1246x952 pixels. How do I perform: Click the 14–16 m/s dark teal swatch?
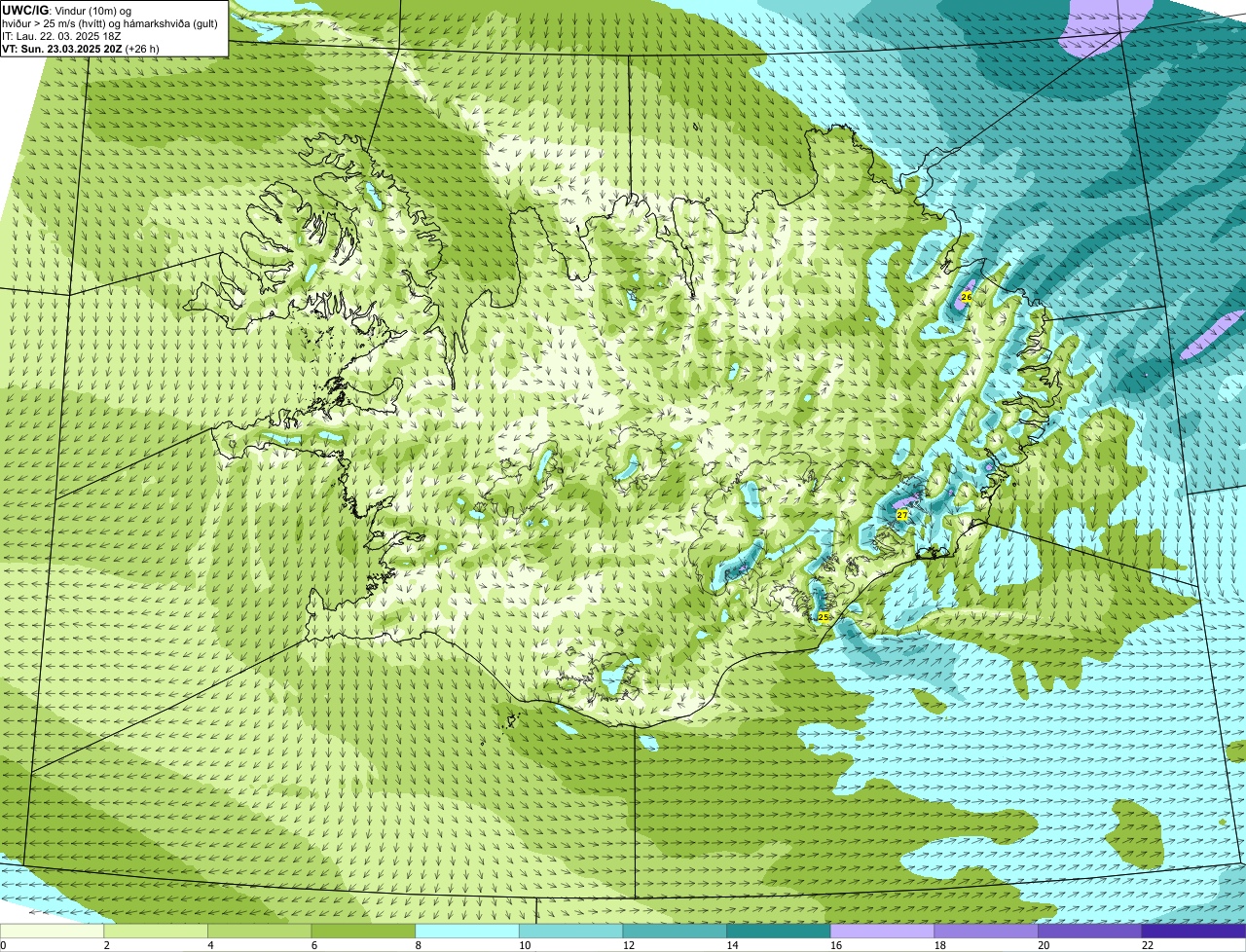click(x=778, y=931)
